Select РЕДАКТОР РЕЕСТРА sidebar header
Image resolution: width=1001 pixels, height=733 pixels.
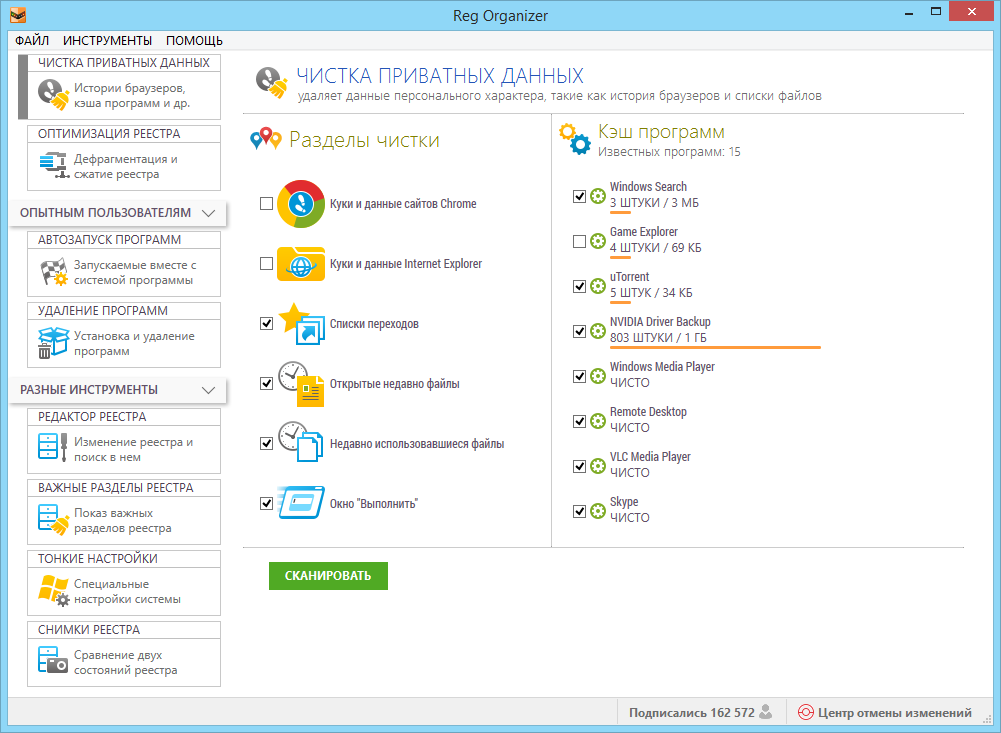(124, 416)
